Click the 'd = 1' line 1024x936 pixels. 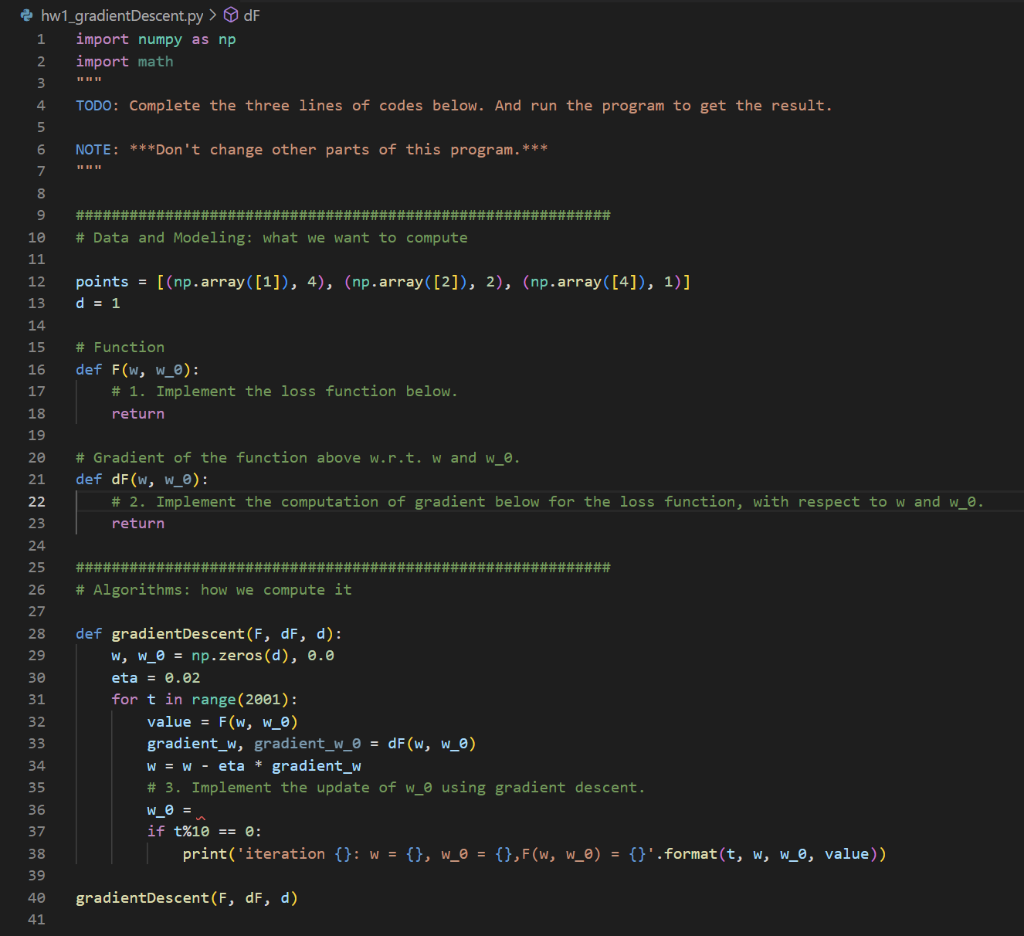click(x=98, y=304)
